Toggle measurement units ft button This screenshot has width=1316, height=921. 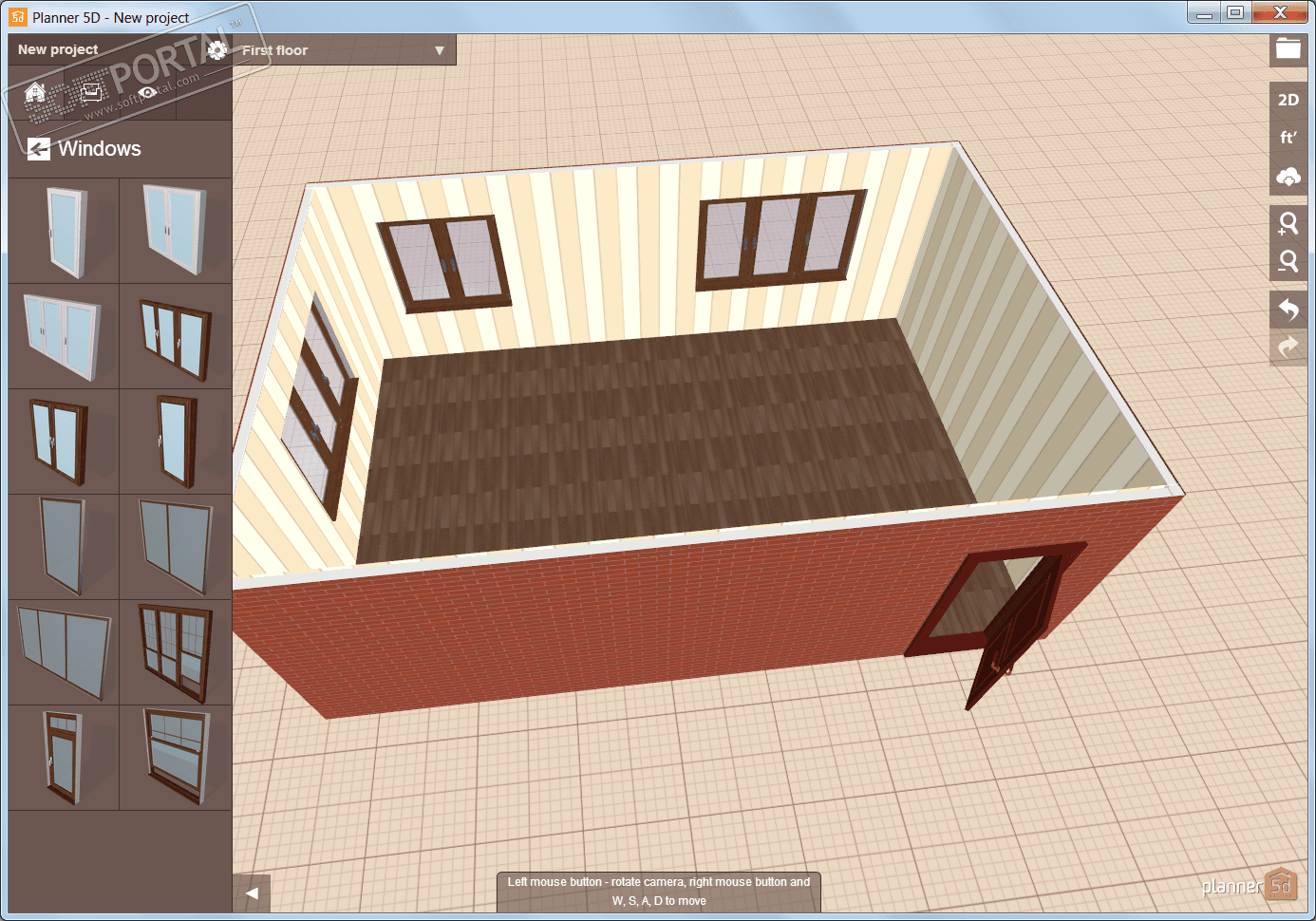coord(1288,138)
